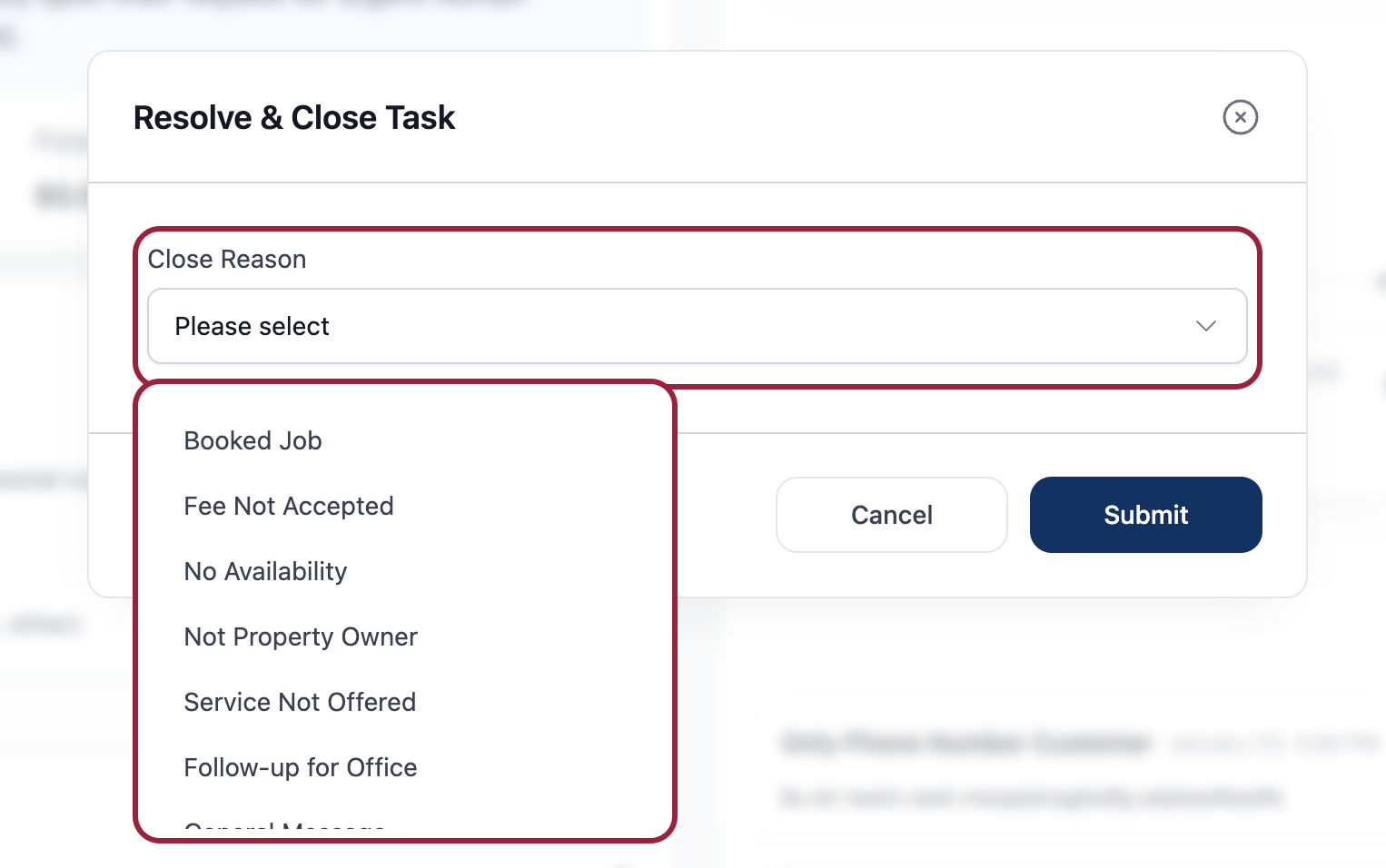This screenshot has height=868, width=1386.
Task: Pick the No Availability option
Action: pos(265,572)
